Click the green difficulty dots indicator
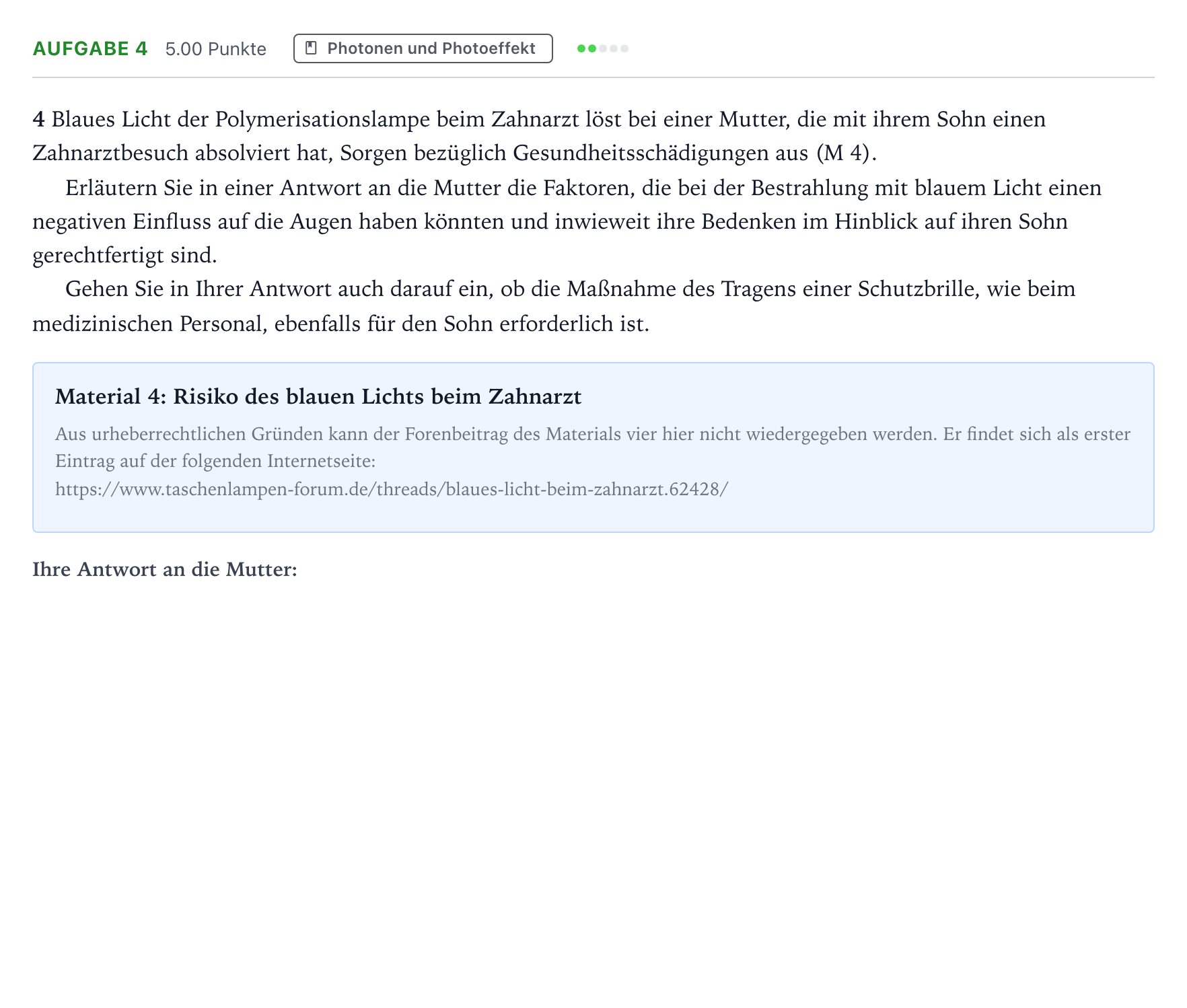This screenshot has width=1187, height=1008. (603, 48)
